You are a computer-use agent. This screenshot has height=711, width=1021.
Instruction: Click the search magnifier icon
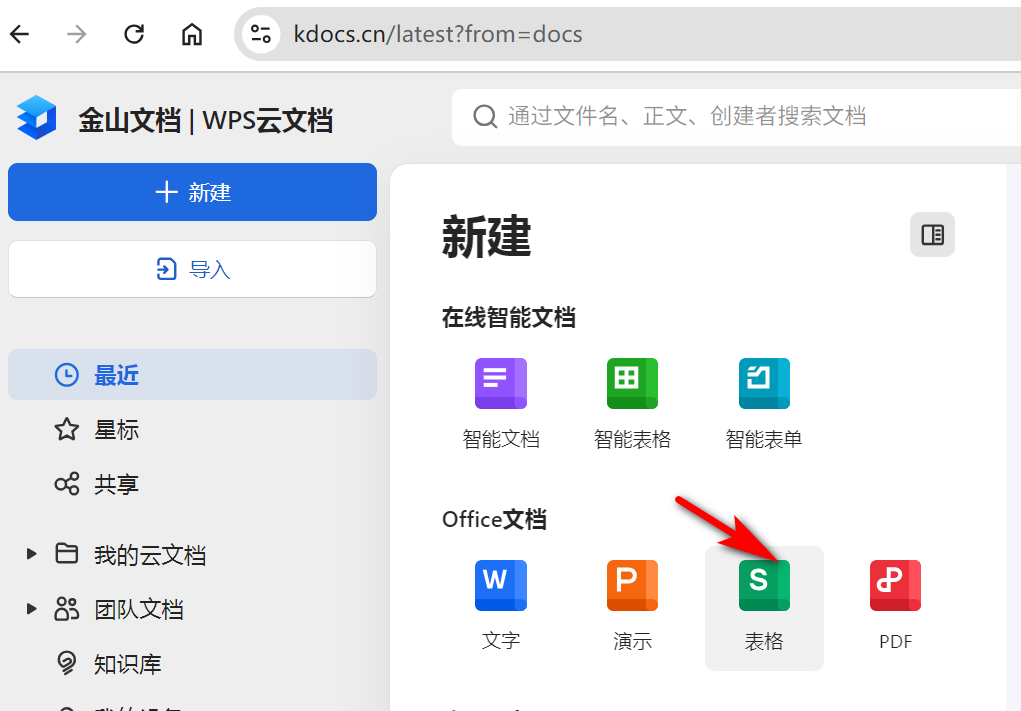pos(485,117)
